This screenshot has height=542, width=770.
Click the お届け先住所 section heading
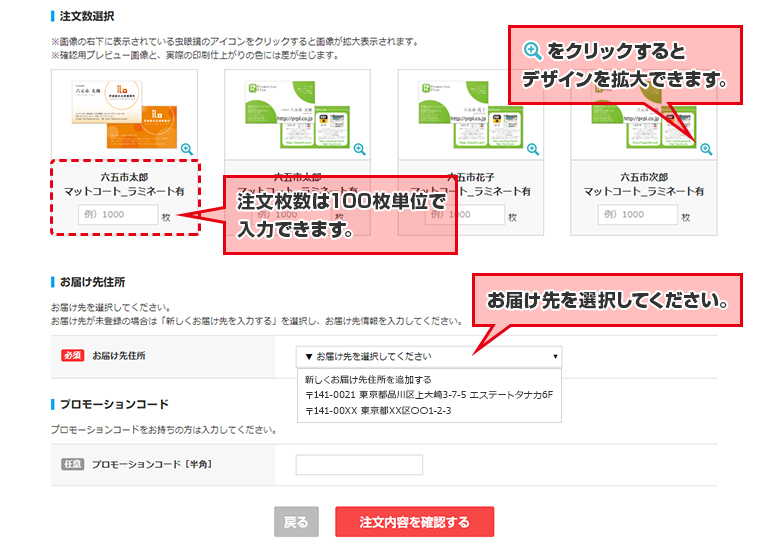coord(92,282)
